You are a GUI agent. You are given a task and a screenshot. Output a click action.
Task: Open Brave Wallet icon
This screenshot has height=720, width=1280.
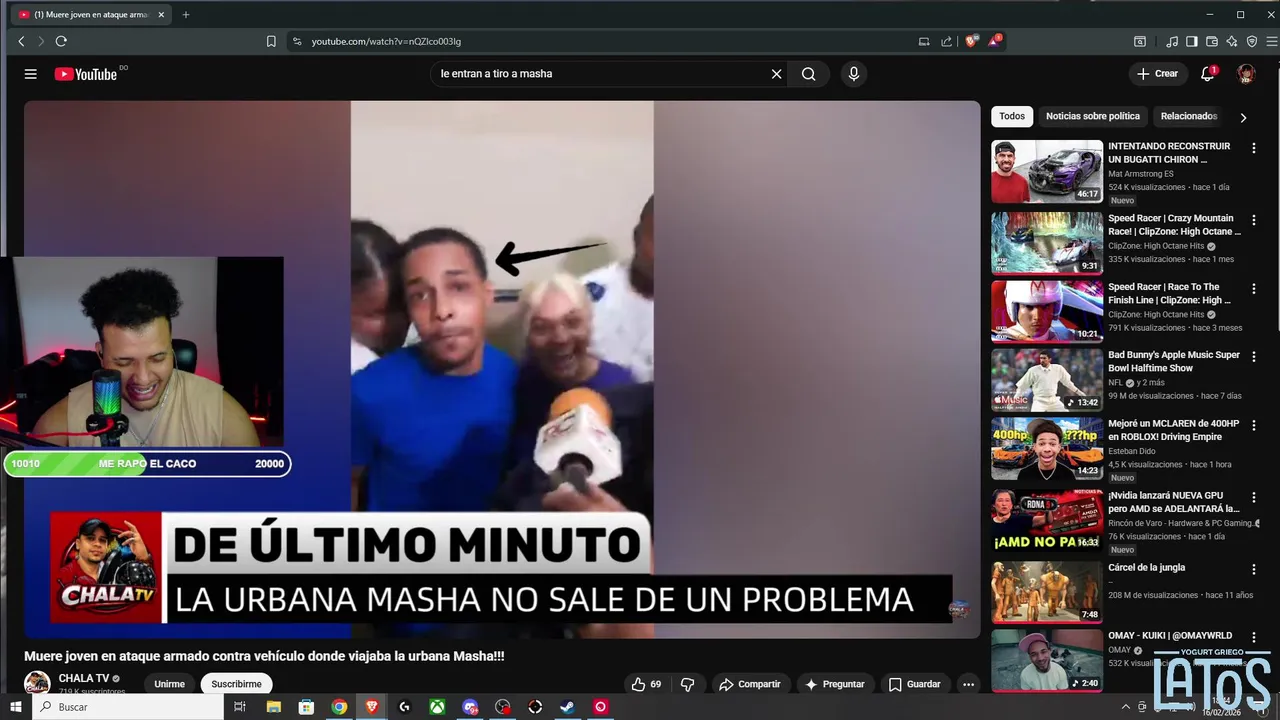coord(1212,41)
